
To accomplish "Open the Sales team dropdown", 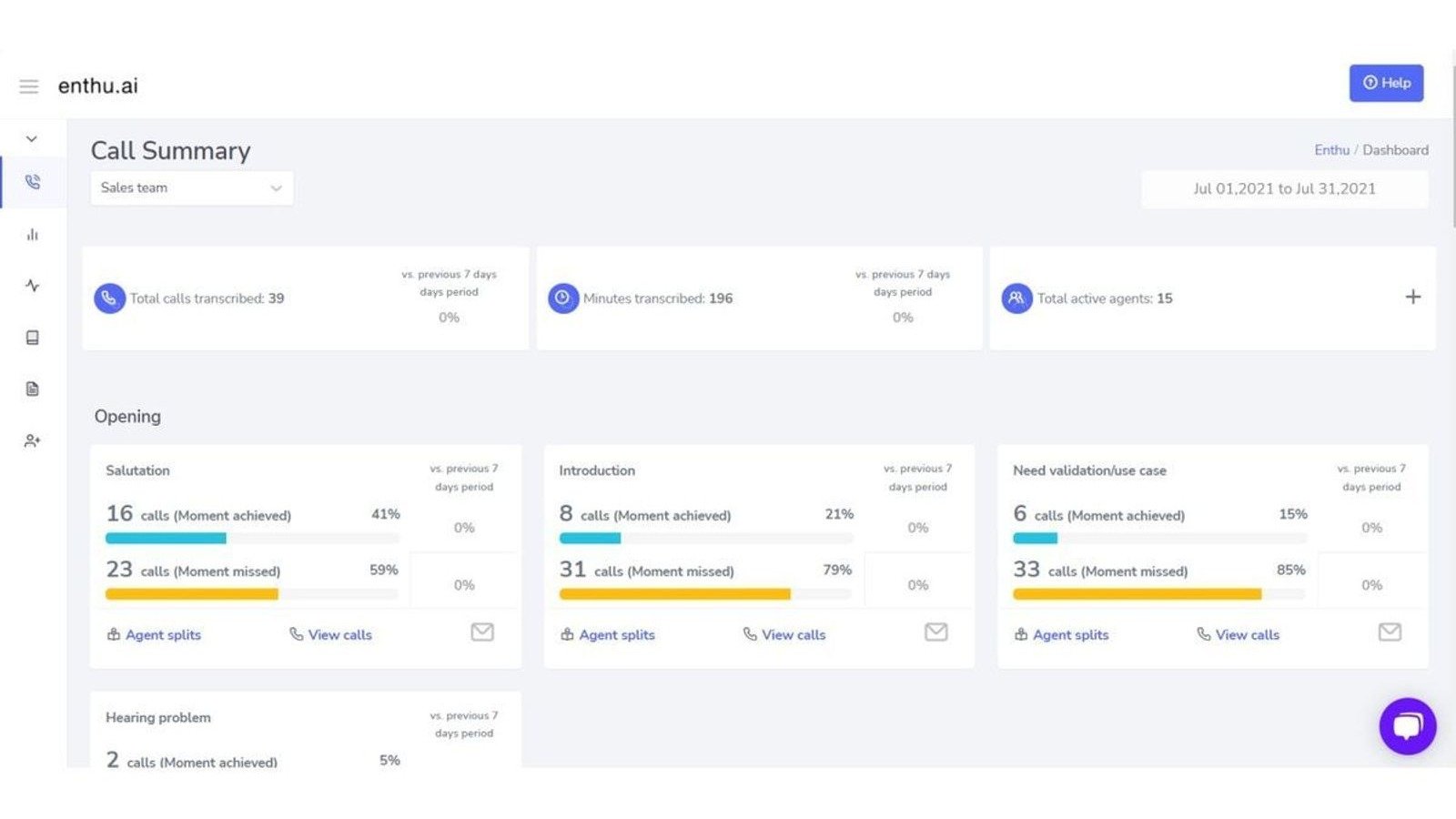I will pos(191,187).
